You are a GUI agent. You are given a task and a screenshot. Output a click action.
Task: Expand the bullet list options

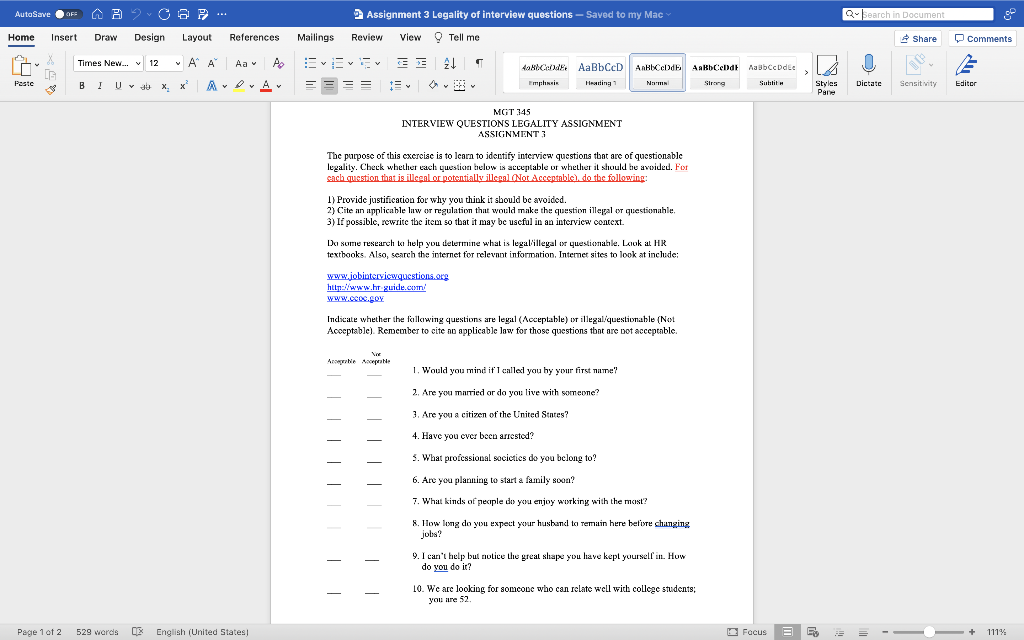tap(323, 62)
